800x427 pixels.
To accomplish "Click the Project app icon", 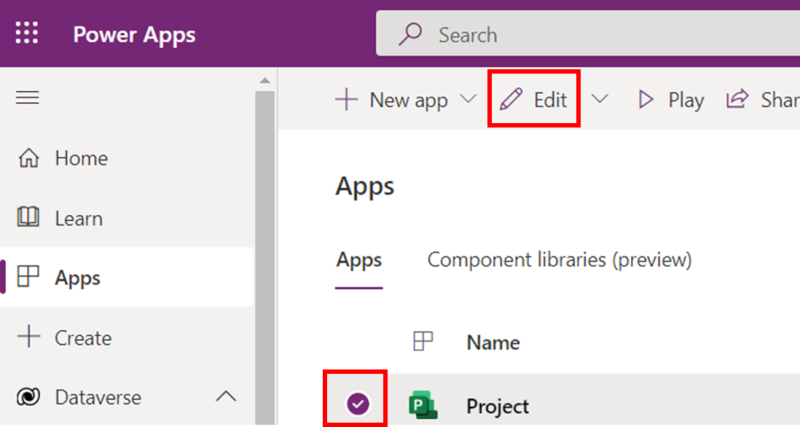I will point(423,406).
